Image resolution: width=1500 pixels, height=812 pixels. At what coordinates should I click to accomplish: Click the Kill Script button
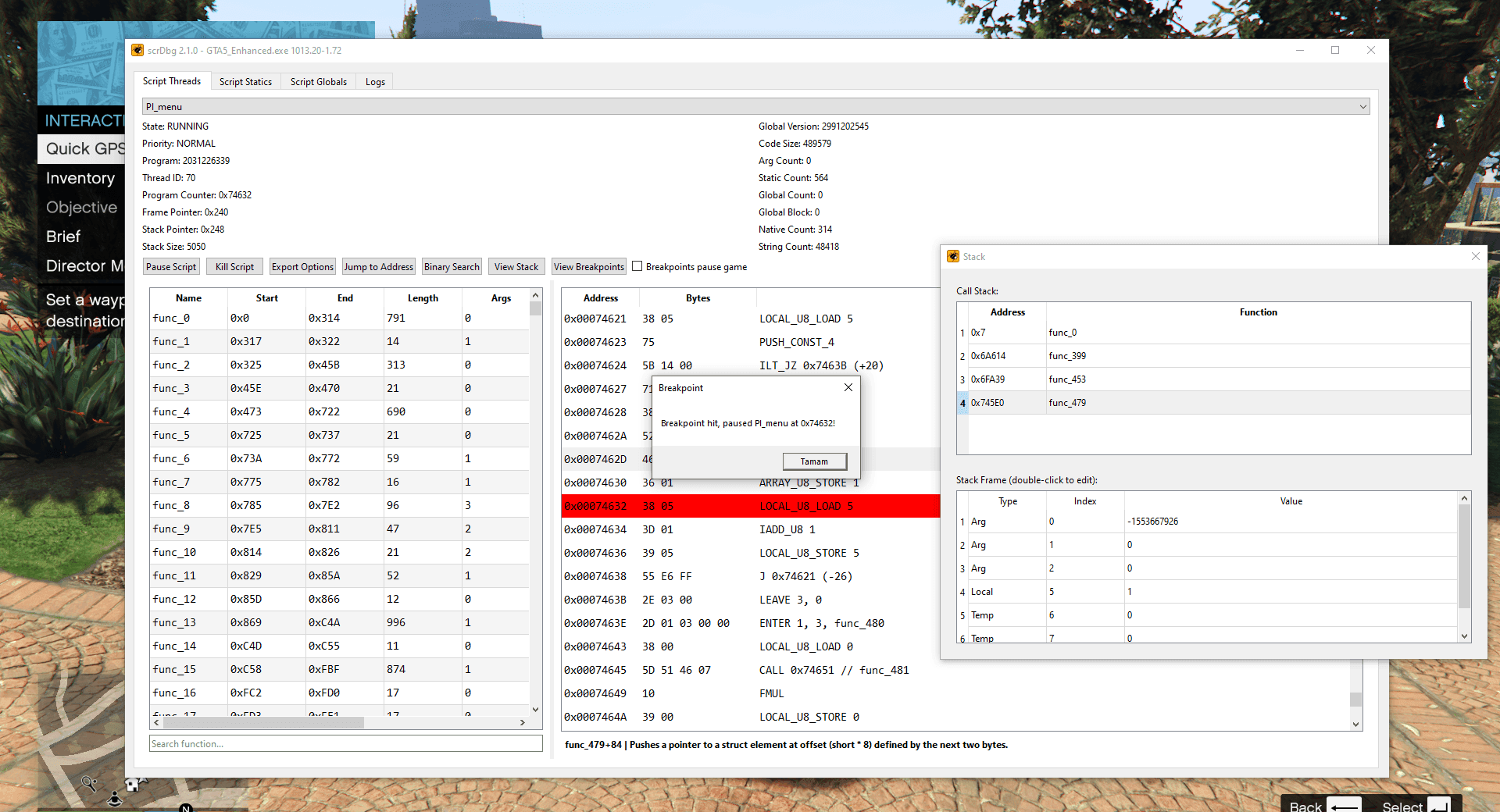click(x=234, y=266)
